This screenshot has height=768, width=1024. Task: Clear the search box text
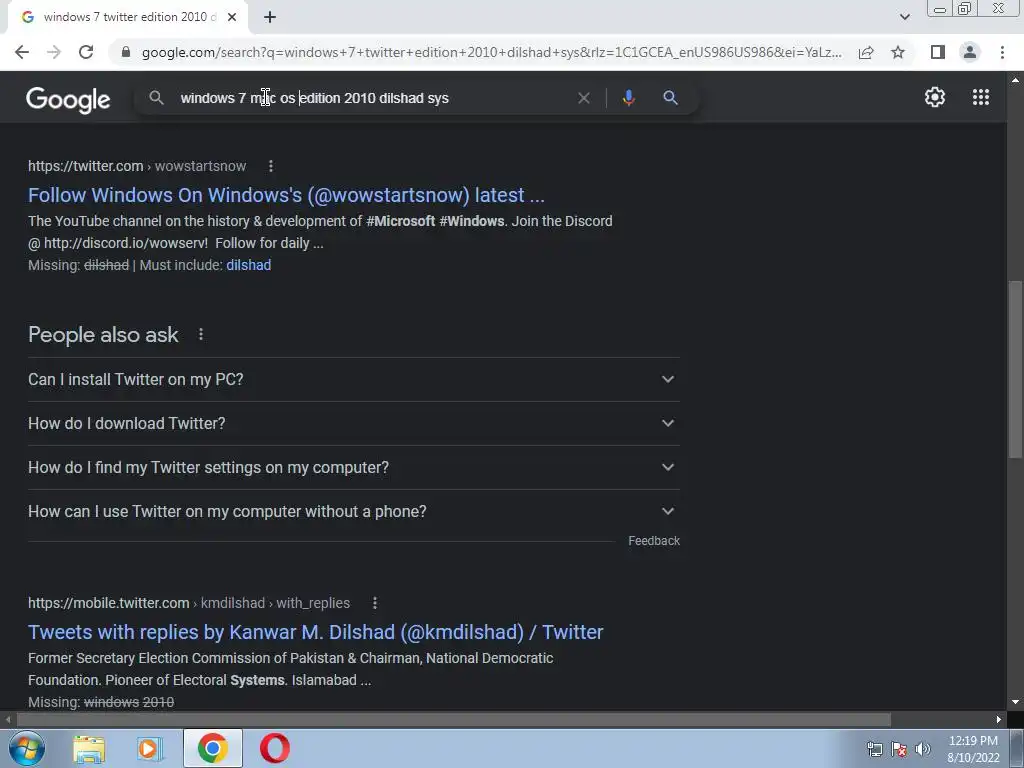584,98
